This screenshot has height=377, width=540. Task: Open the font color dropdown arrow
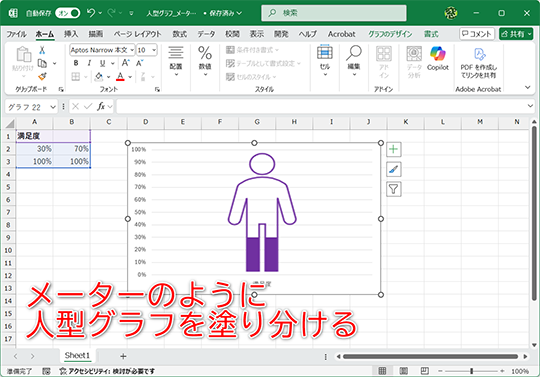click(130, 77)
